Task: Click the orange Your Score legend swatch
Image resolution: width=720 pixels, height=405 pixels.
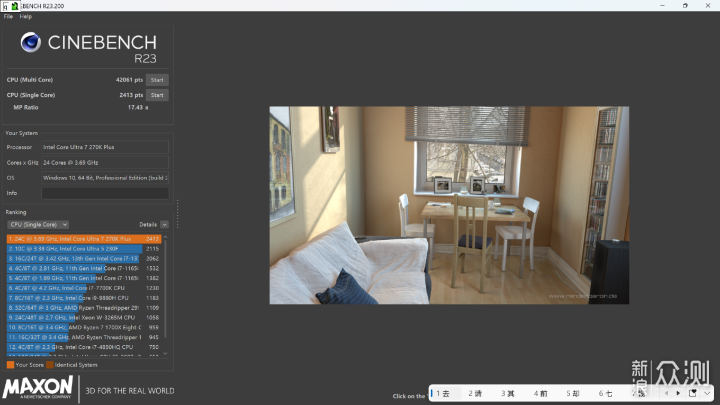Action: click(x=10, y=365)
